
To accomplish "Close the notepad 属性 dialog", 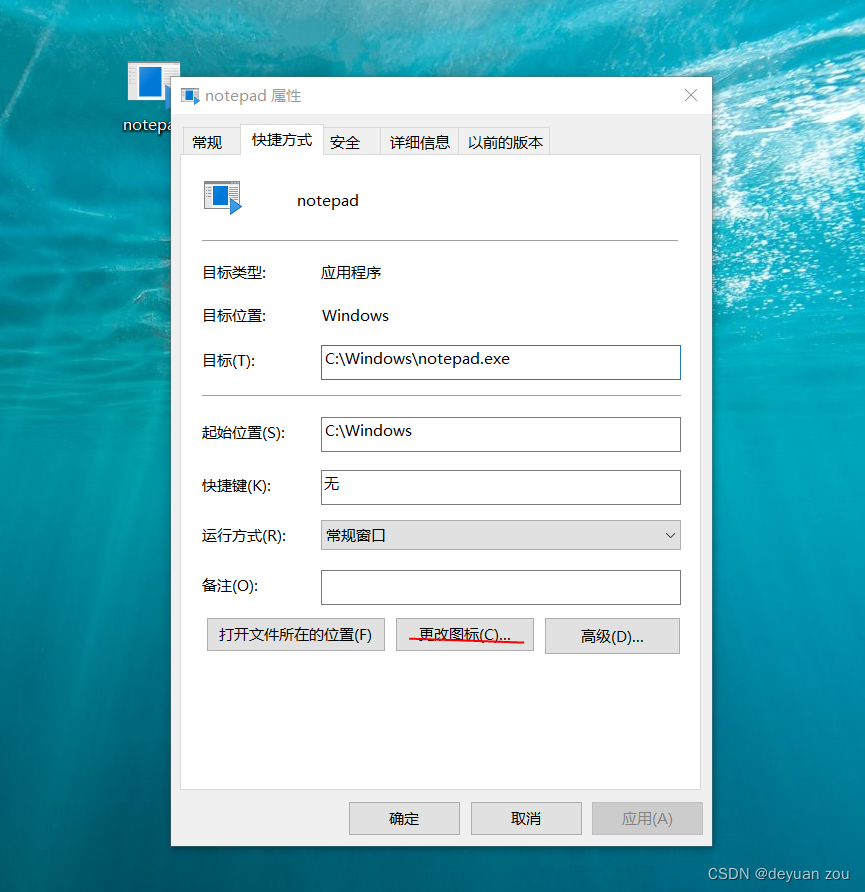I will 690,96.
